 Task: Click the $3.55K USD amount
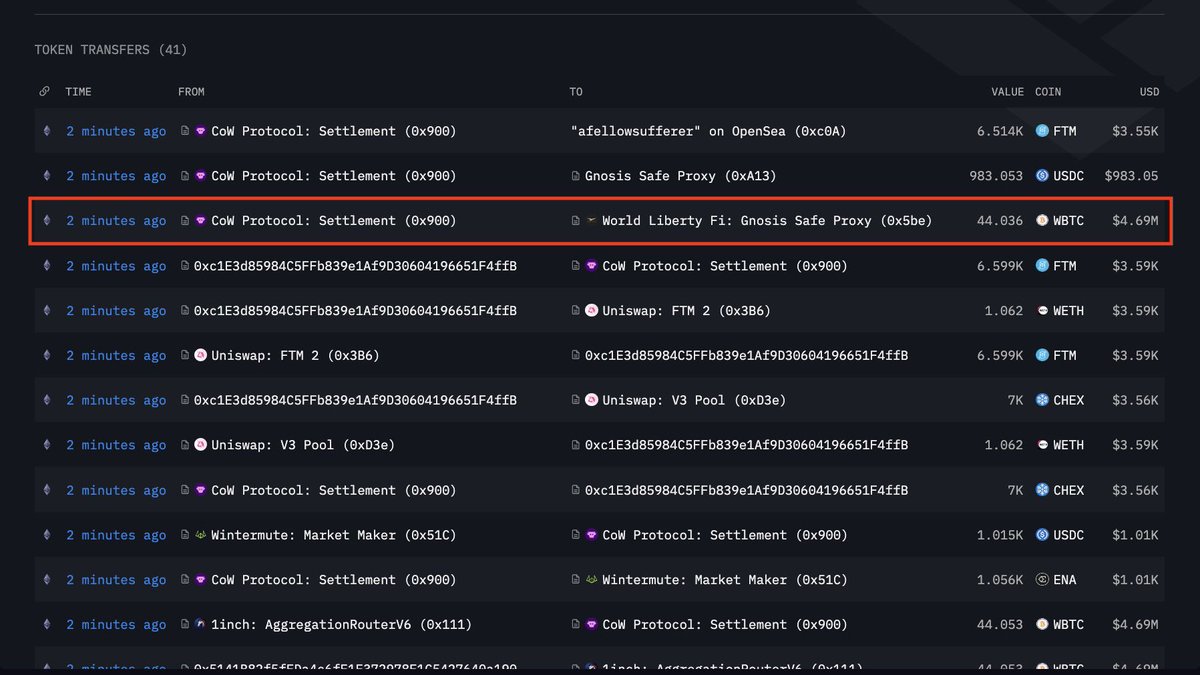(x=1136, y=131)
